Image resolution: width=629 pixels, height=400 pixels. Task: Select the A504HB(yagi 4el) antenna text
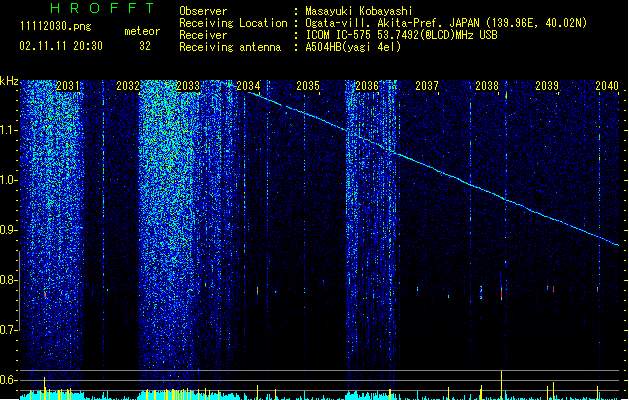tap(353, 47)
